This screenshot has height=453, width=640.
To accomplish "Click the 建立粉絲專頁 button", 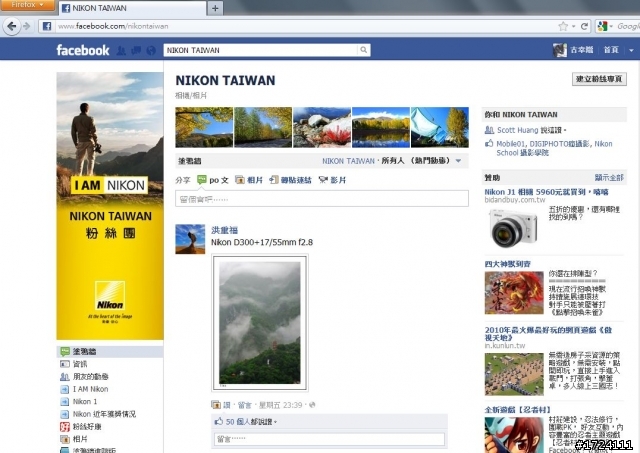I will point(599,79).
